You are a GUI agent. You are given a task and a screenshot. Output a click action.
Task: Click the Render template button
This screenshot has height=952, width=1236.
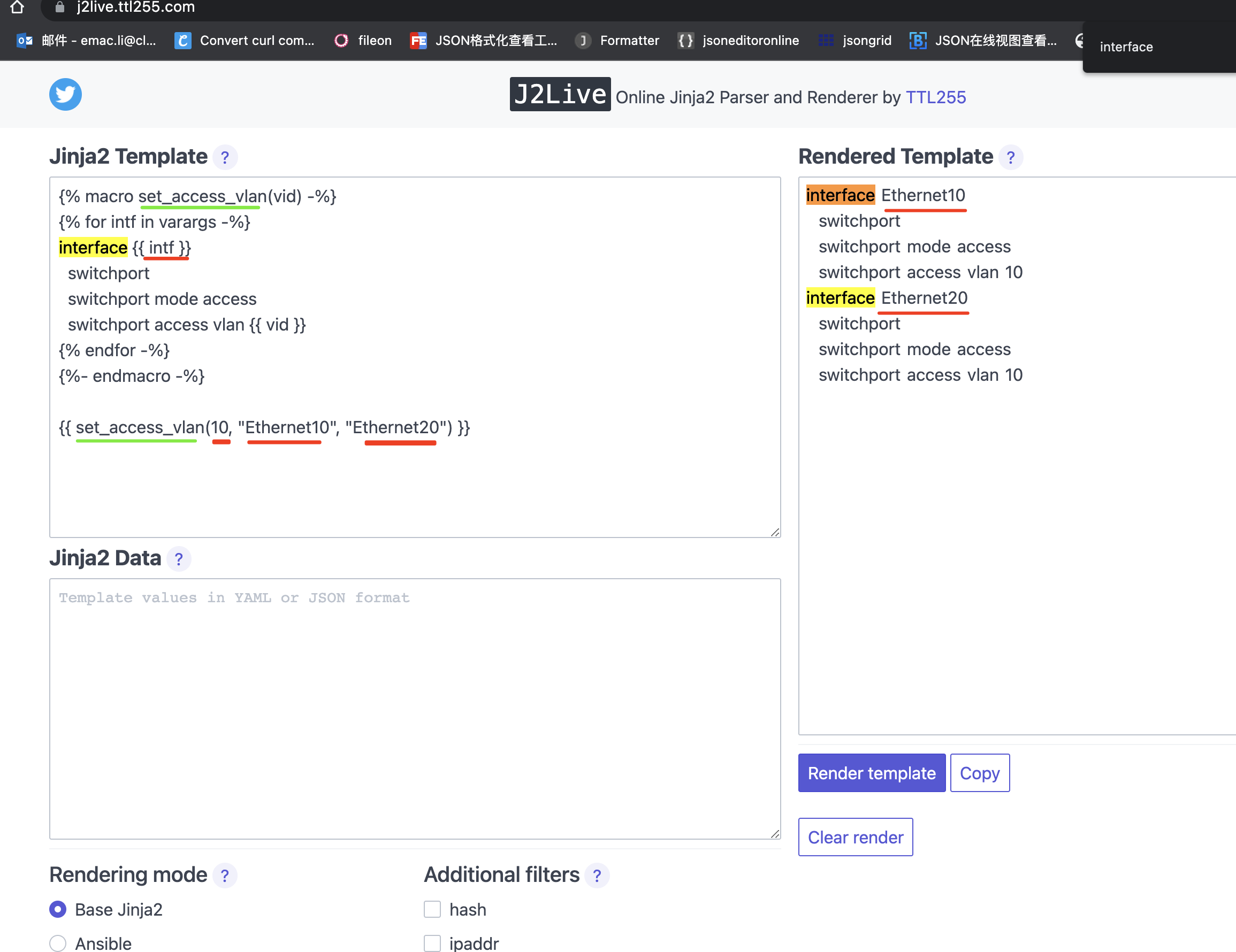click(x=871, y=773)
